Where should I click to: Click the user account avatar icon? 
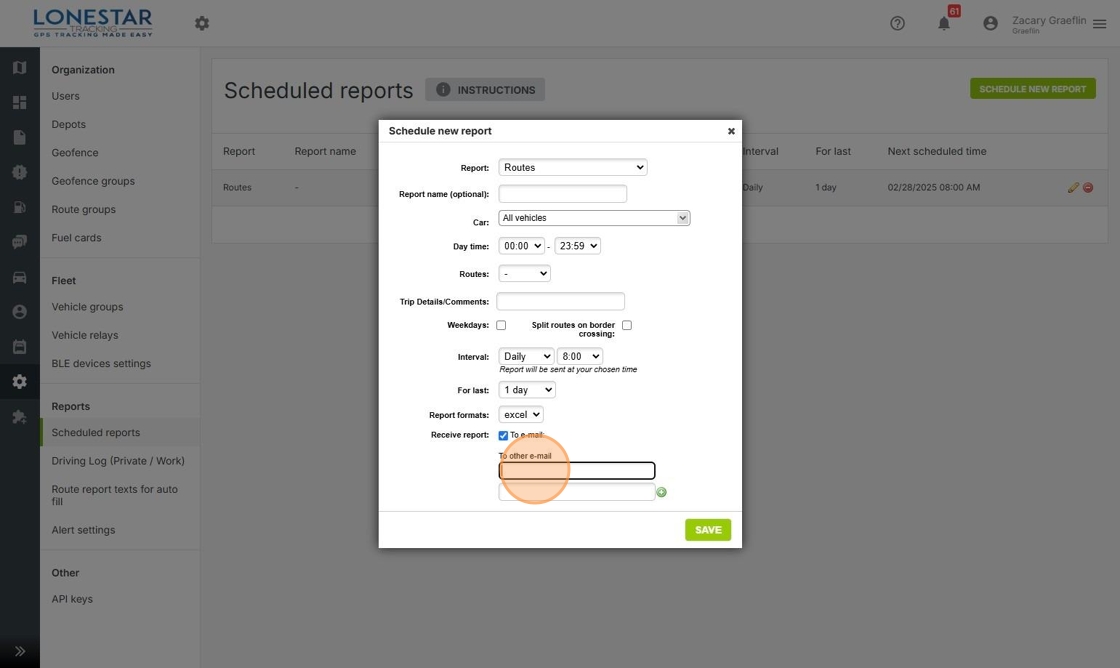click(x=990, y=24)
